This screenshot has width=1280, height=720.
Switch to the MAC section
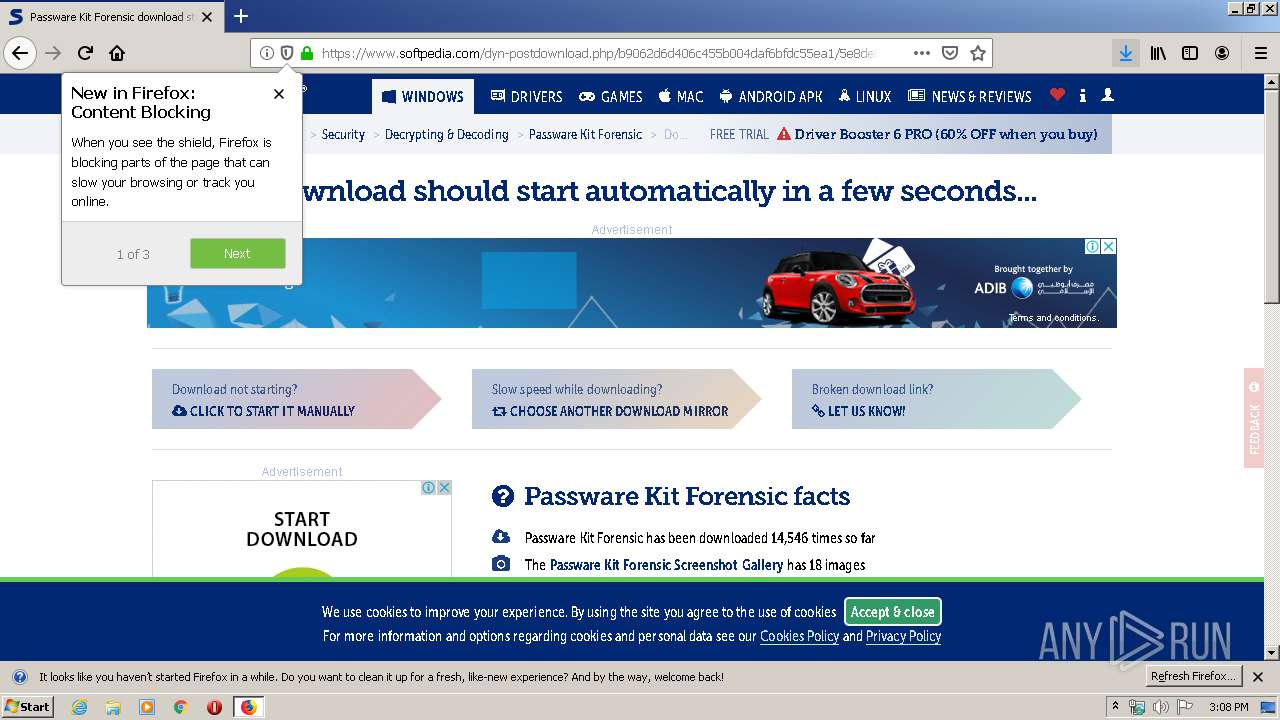point(681,96)
